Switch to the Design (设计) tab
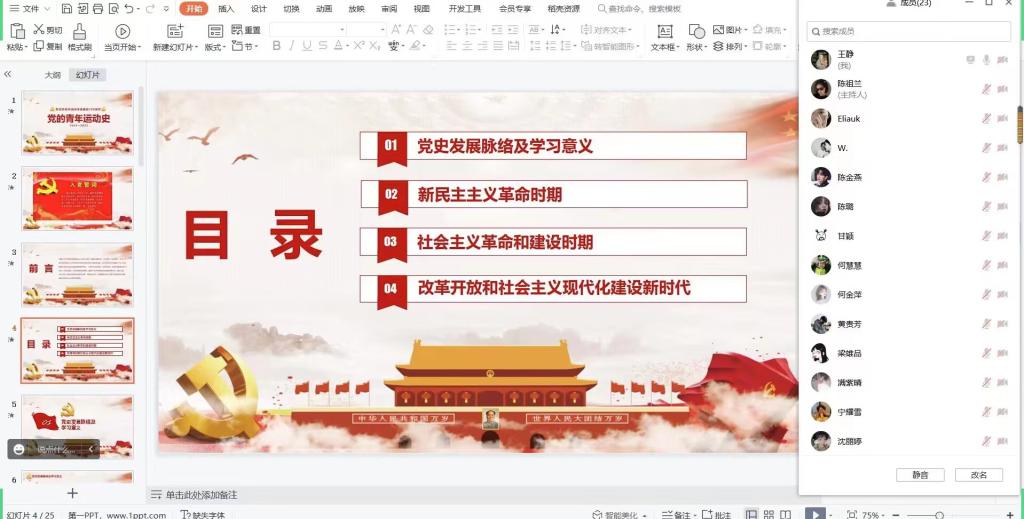 (259, 8)
